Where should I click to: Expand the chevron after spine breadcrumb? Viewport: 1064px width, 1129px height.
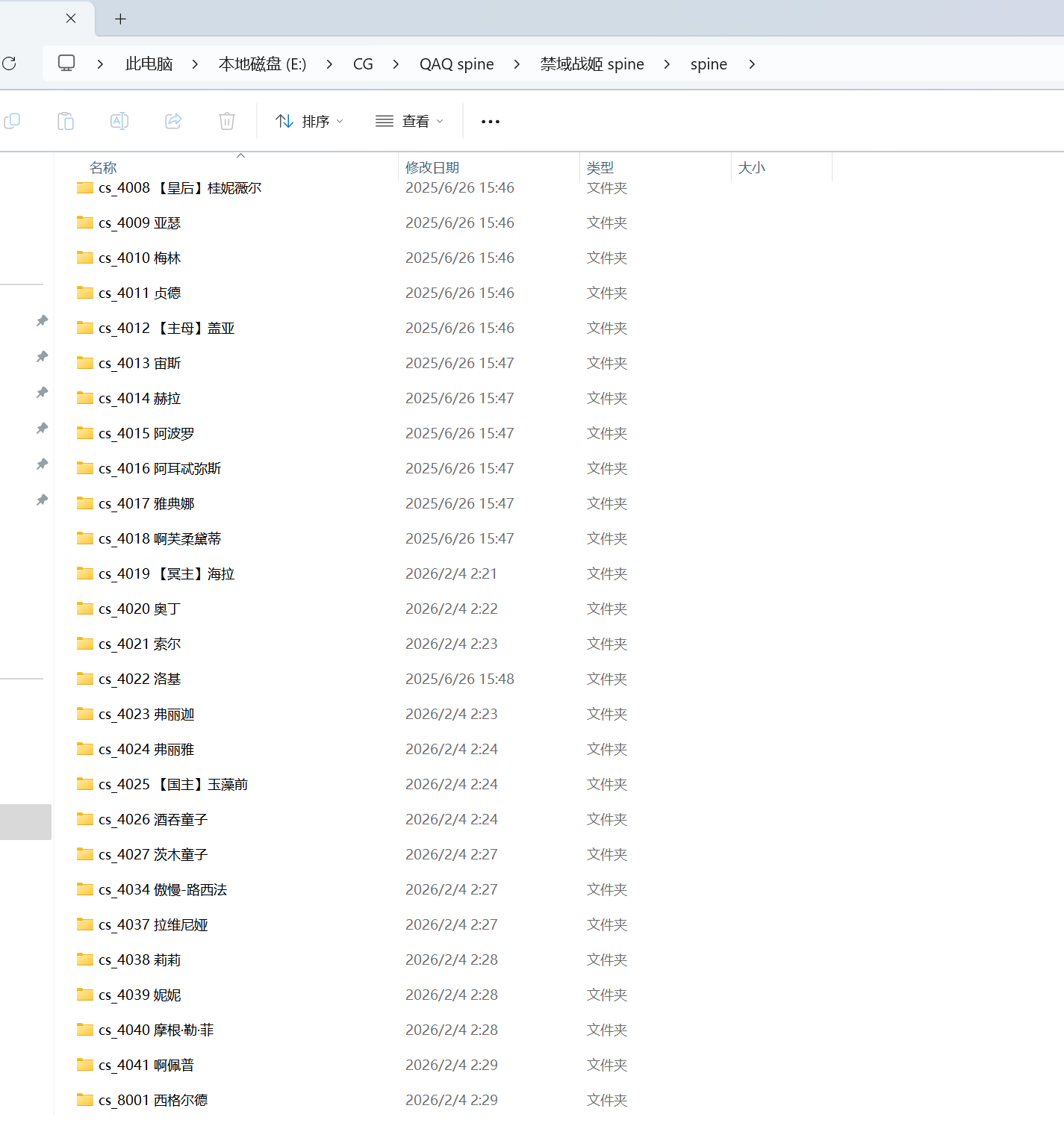coord(752,64)
